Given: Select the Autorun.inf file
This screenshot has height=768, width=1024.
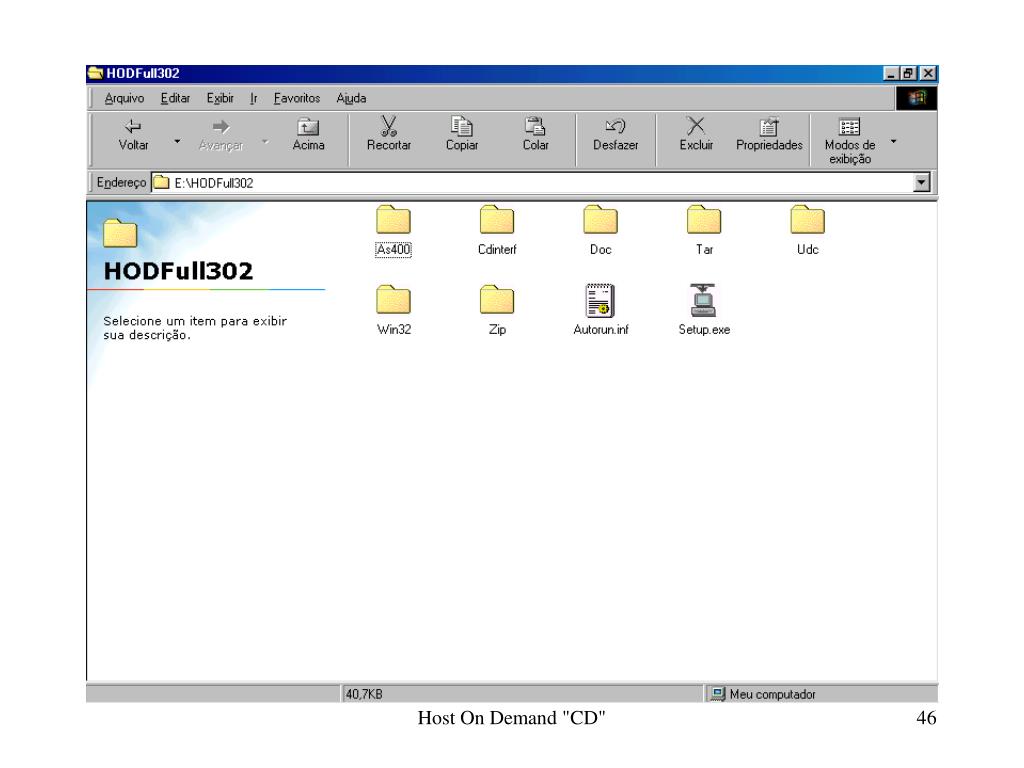Looking at the screenshot, I should click(x=600, y=311).
